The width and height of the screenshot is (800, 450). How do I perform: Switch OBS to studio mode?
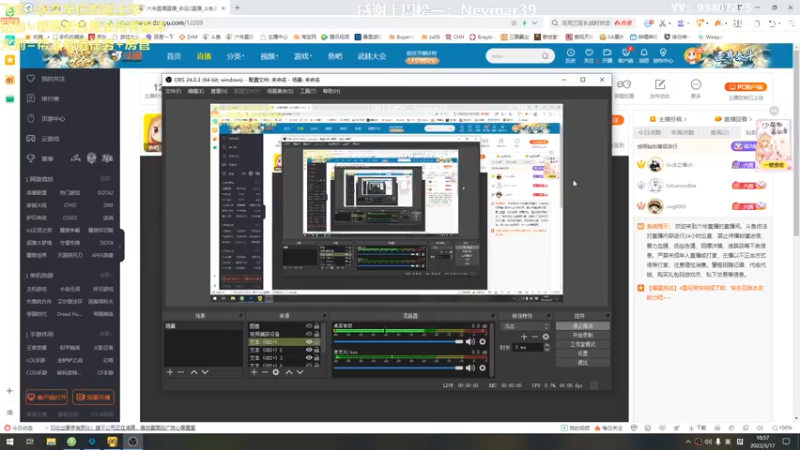(x=583, y=344)
